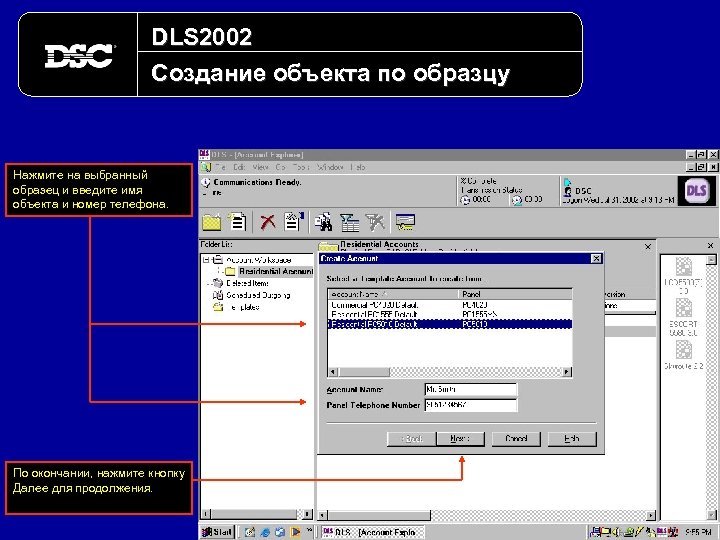
Task: Select Deleted Items in folder list
Action: point(247,283)
